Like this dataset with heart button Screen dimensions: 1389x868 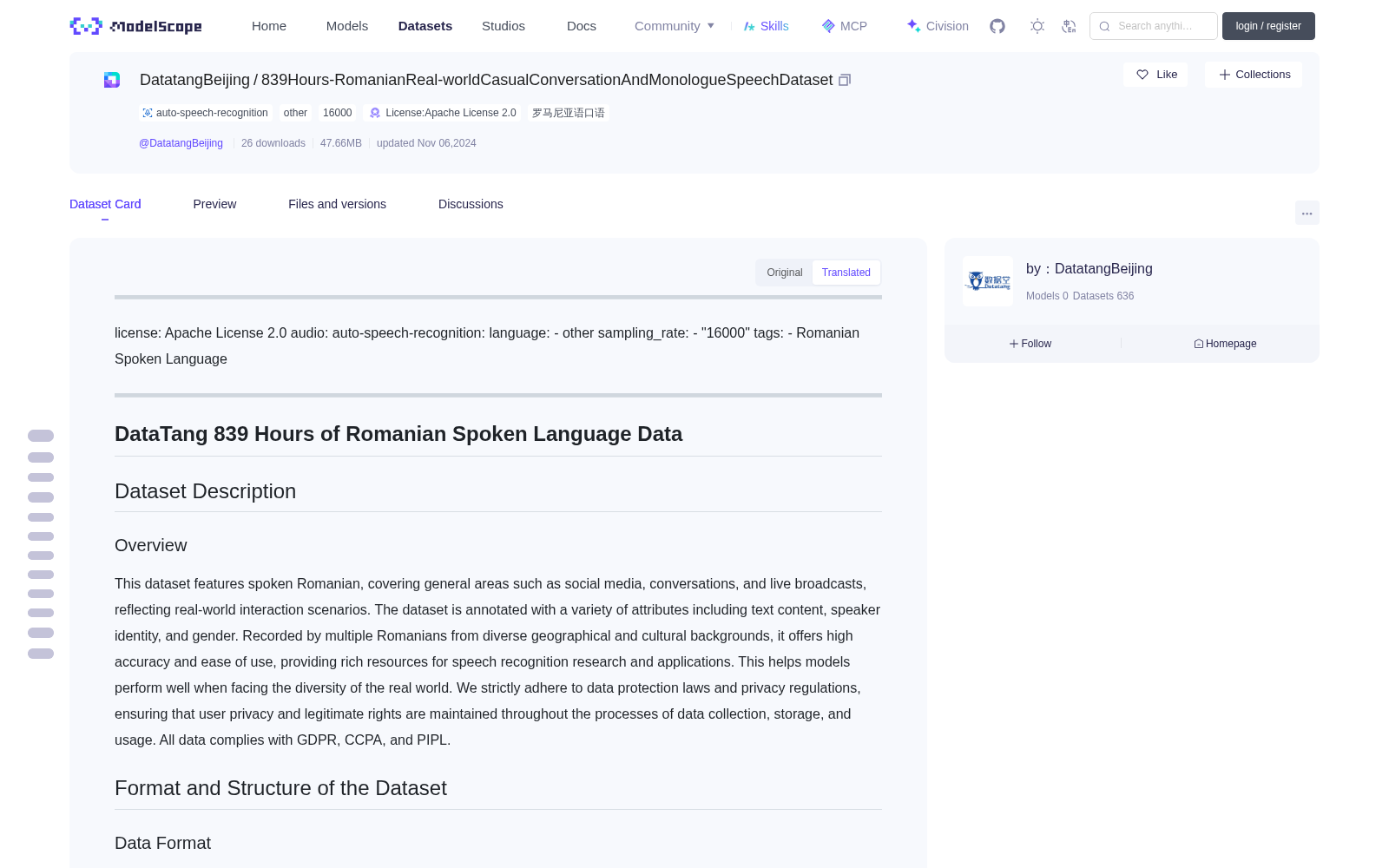click(x=1155, y=75)
